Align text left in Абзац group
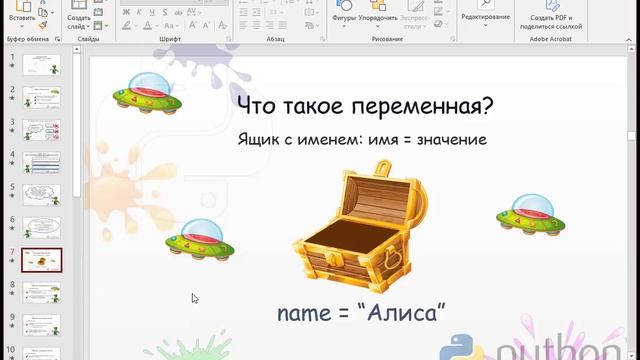This screenshot has height=360, width=640. 243,25
